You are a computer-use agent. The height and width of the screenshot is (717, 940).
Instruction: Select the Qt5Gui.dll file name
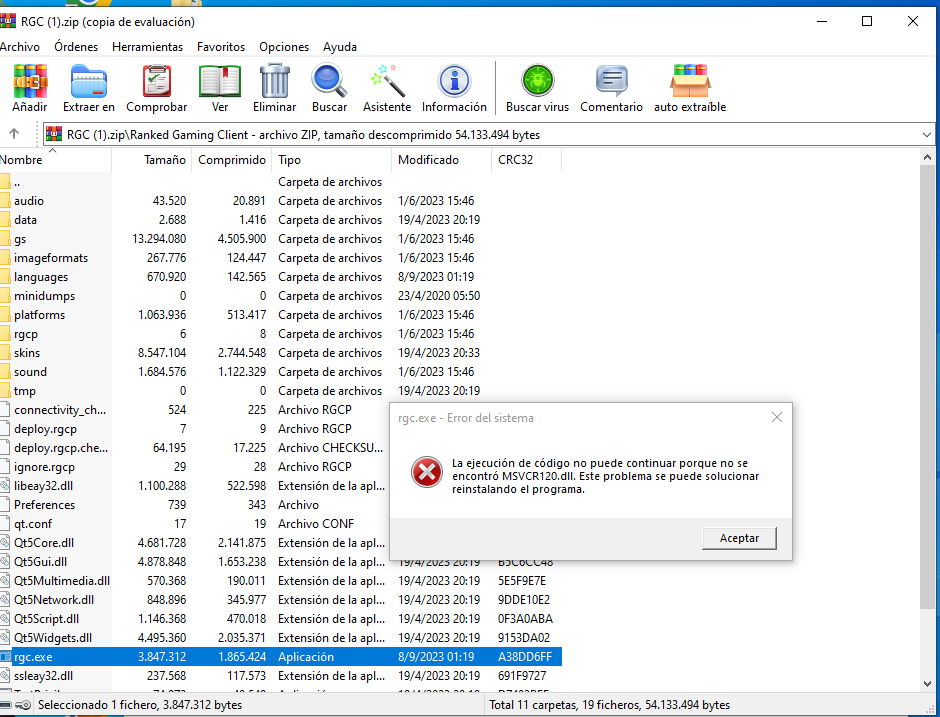[x=40, y=562]
